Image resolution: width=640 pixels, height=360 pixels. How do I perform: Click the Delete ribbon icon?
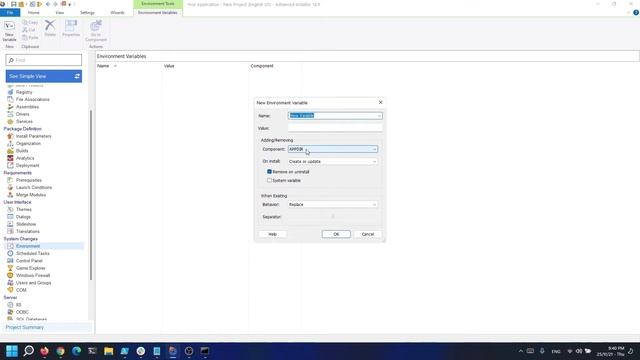(50, 28)
